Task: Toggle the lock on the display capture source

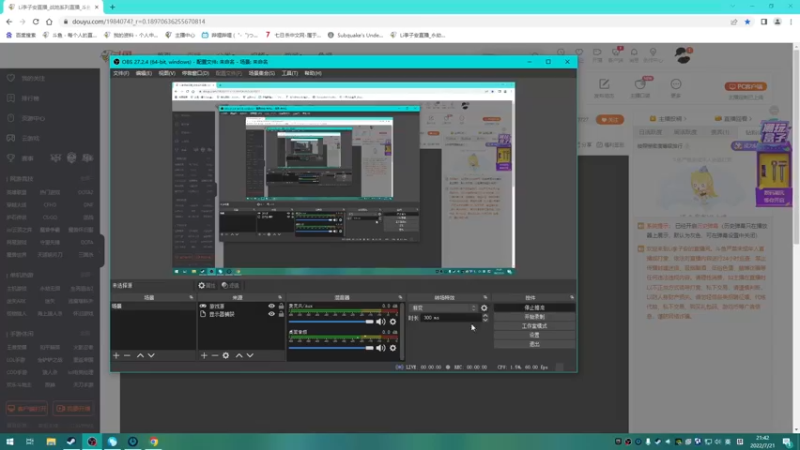Action: pos(281,314)
